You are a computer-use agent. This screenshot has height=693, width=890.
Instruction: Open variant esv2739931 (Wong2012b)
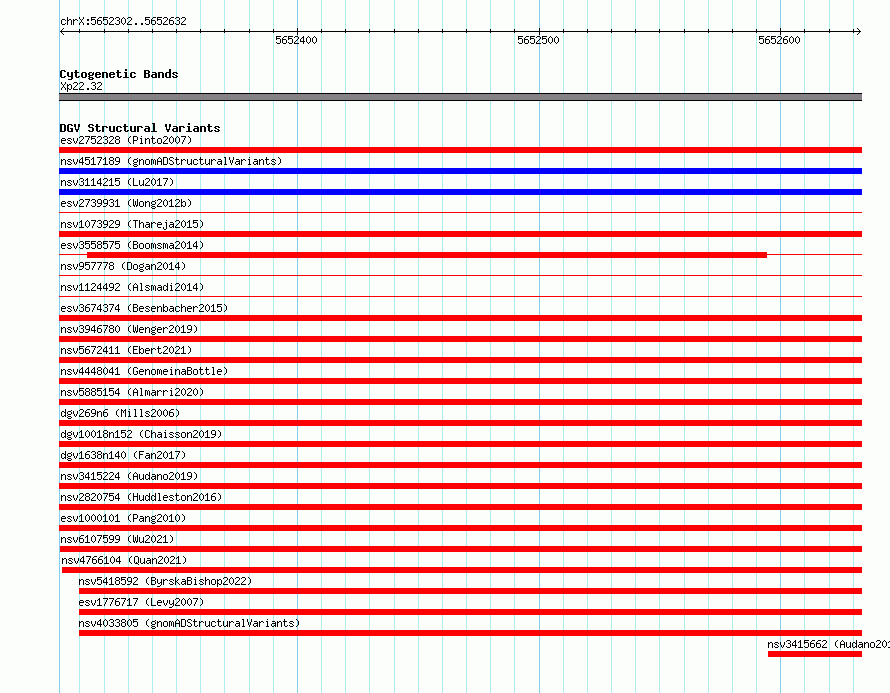click(126, 203)
